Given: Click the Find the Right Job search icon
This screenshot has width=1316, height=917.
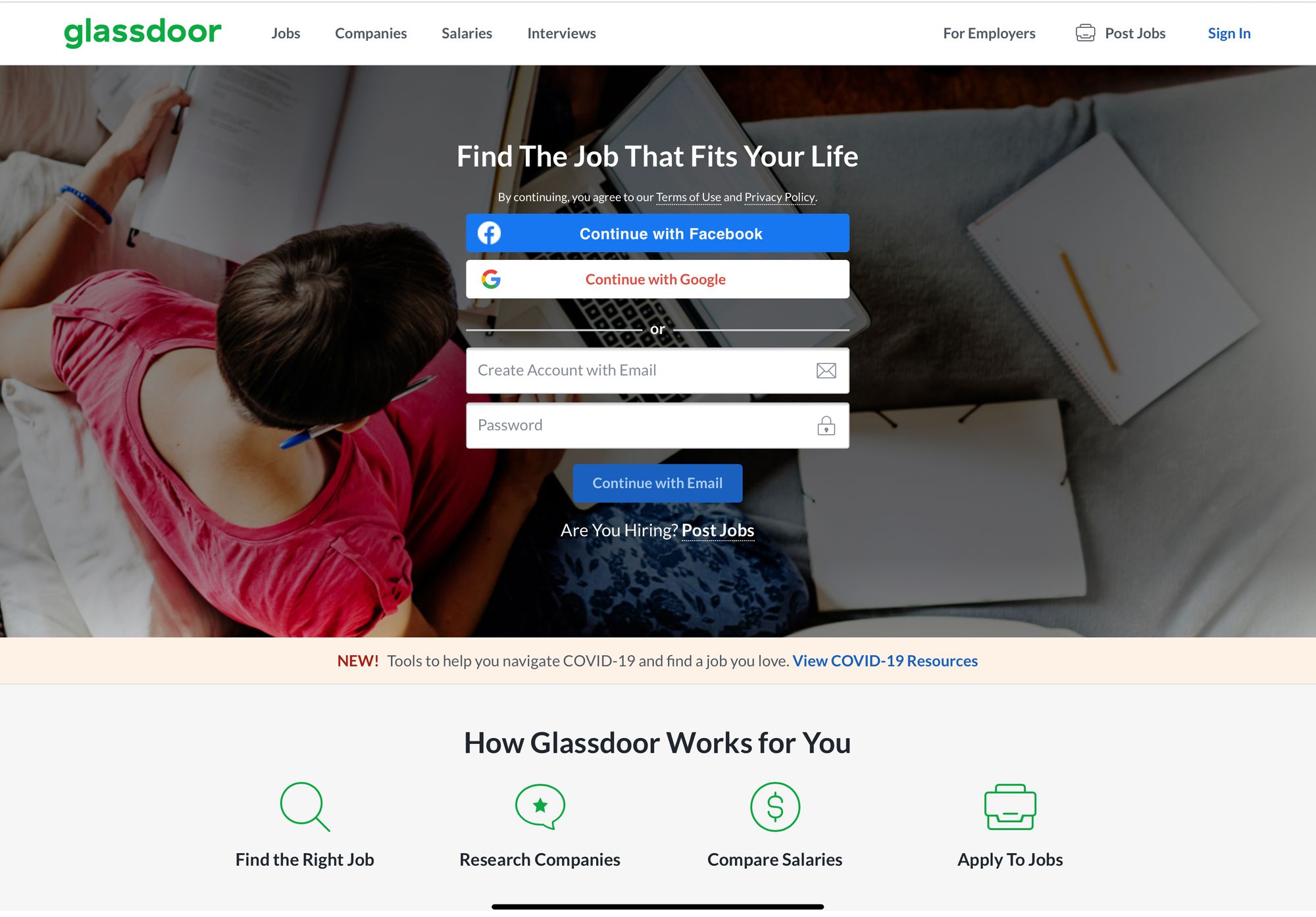Looking at the screenshot, I should click(304, 807).
